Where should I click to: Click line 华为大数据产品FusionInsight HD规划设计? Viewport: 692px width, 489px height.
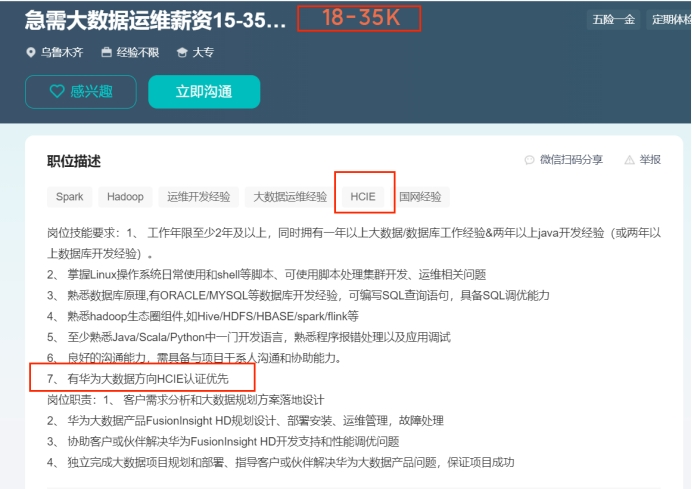pos(245,421)
